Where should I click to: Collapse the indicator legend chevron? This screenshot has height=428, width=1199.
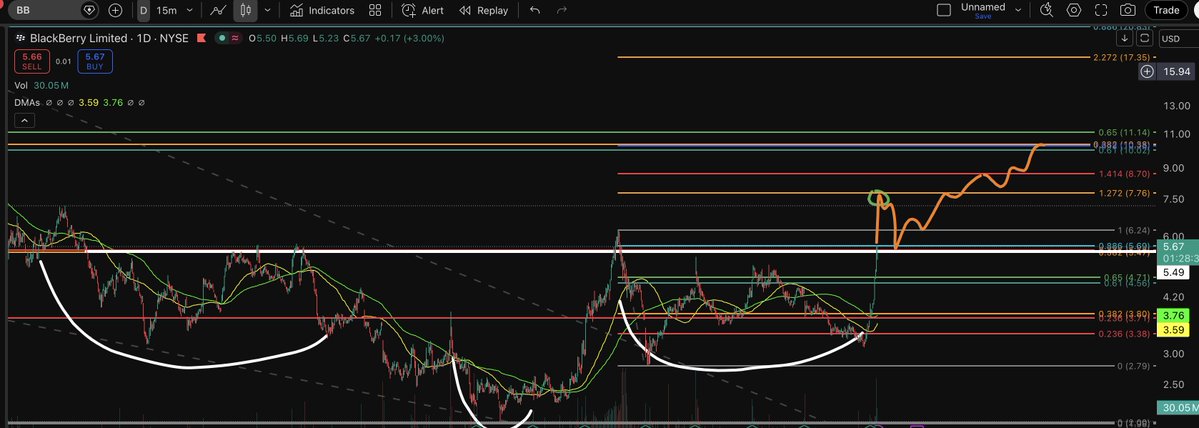(23, 121)
